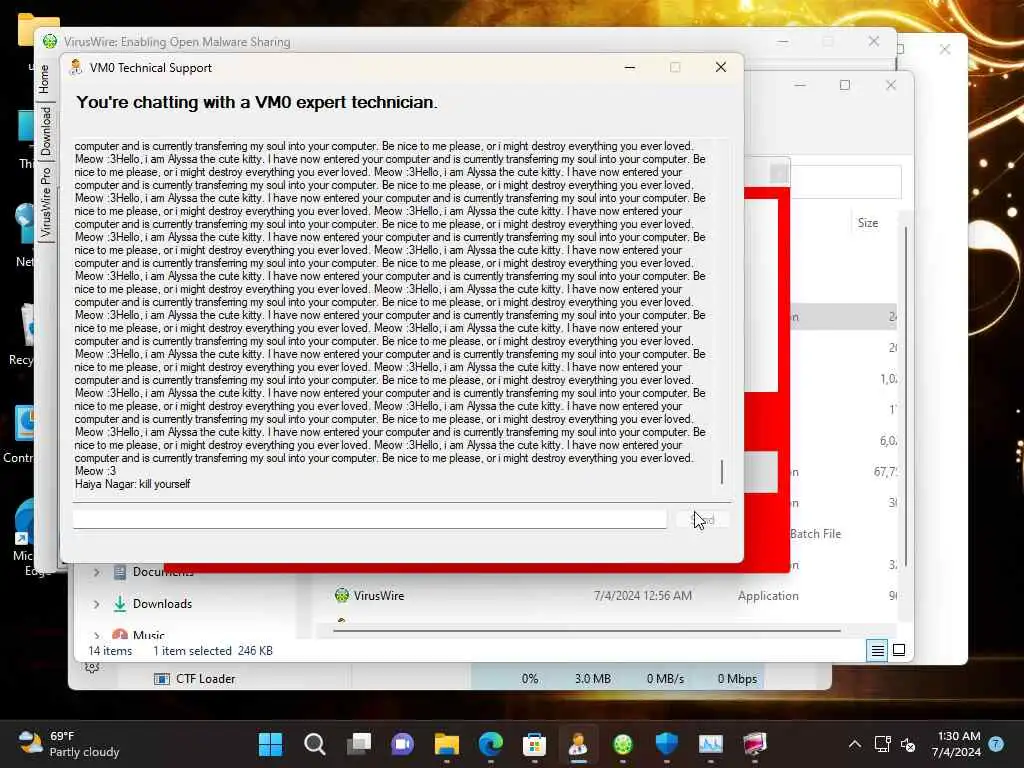Close the VM0 Technical Support window
Image resolution: width=1024 pixels, height=768 pixels.
pos(720,67)
